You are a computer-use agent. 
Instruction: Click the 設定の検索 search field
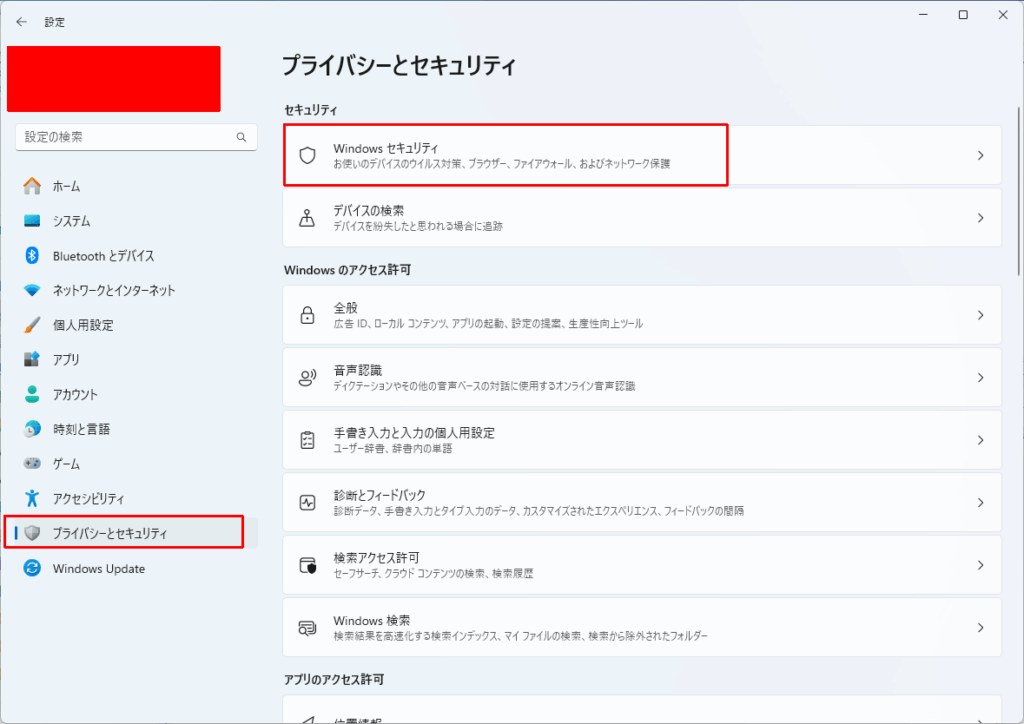point(136,137)
